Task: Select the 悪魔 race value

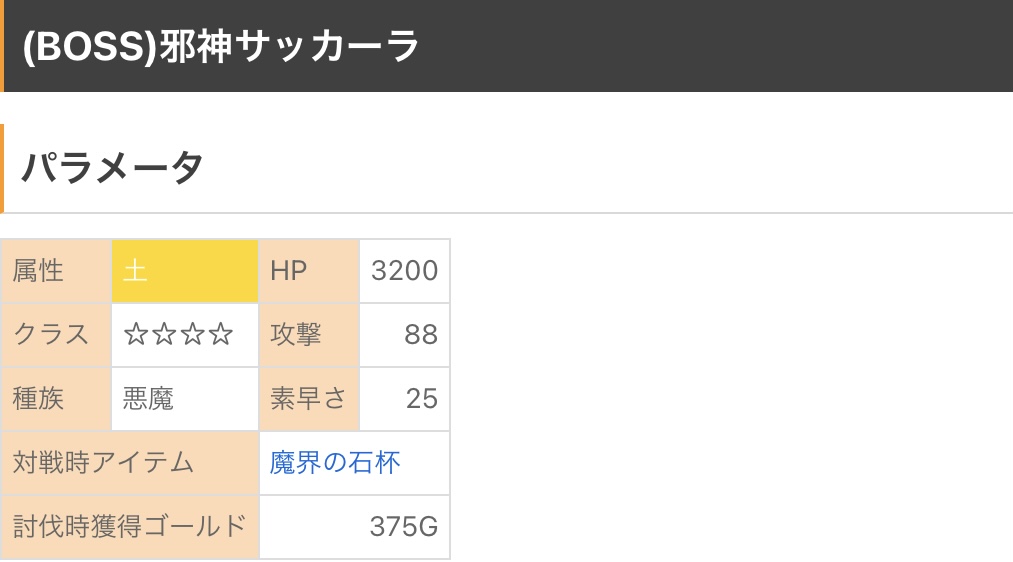Action: (x=149, y=399)
